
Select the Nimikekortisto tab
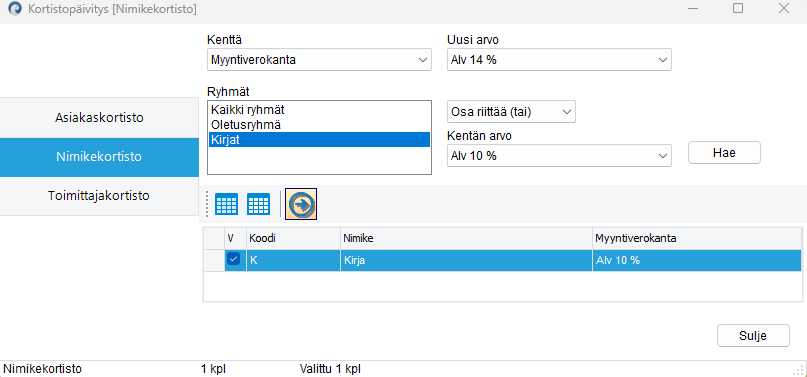(99, 157)
